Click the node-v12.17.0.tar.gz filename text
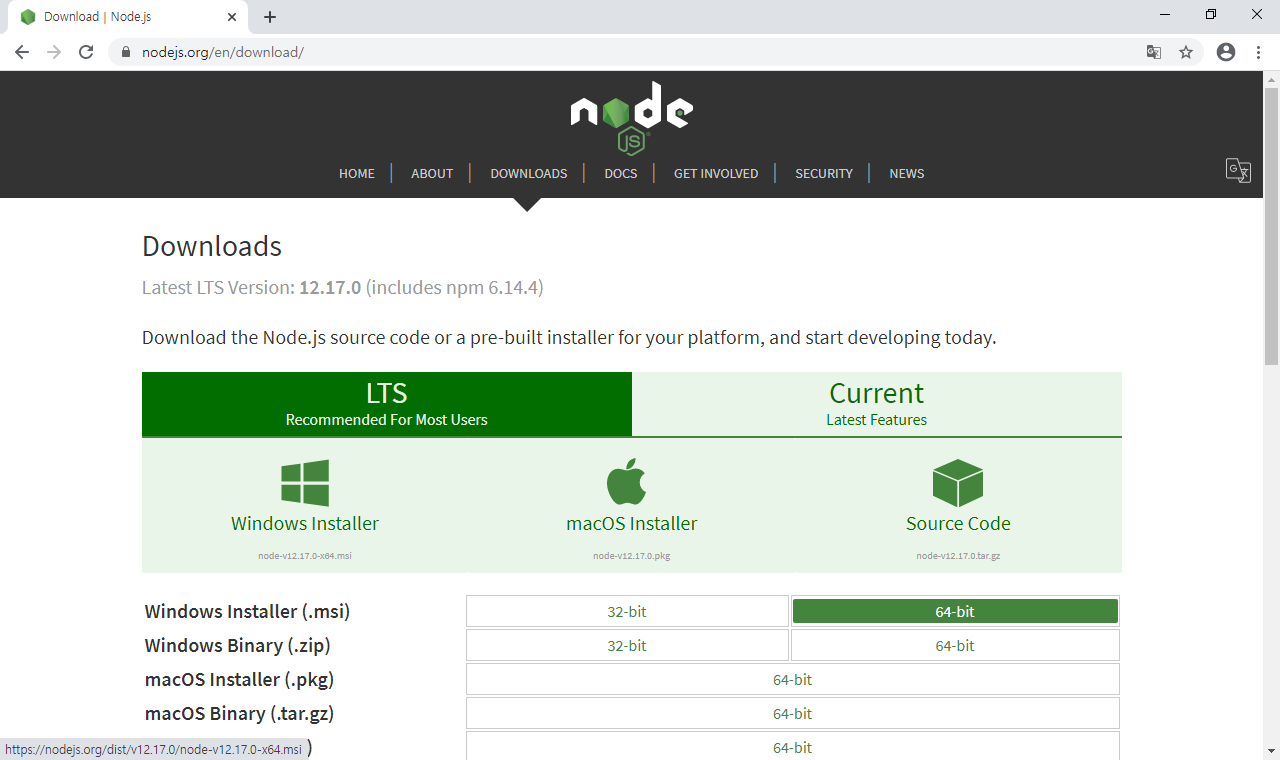 coord(958,556)
